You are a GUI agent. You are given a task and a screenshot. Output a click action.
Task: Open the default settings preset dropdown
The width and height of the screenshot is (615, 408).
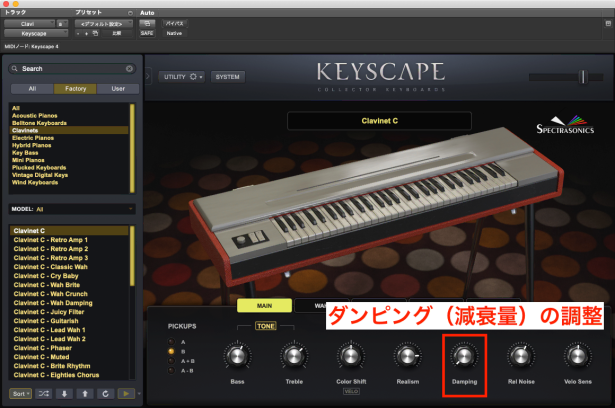pos(104,24)
